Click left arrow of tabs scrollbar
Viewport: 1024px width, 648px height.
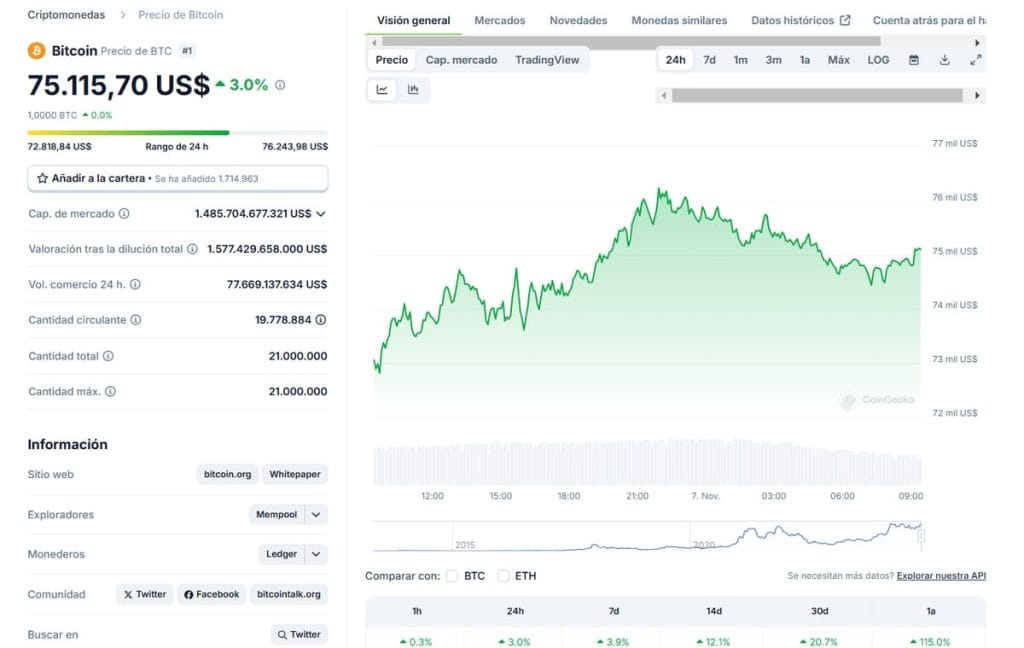click(x=374, y=42)
